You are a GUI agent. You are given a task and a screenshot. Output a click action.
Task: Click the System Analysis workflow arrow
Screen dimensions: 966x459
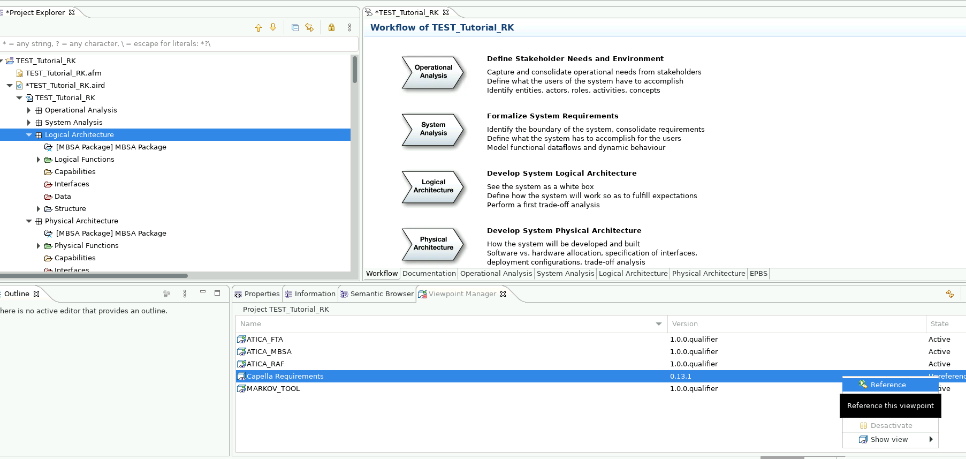point(432,129)
